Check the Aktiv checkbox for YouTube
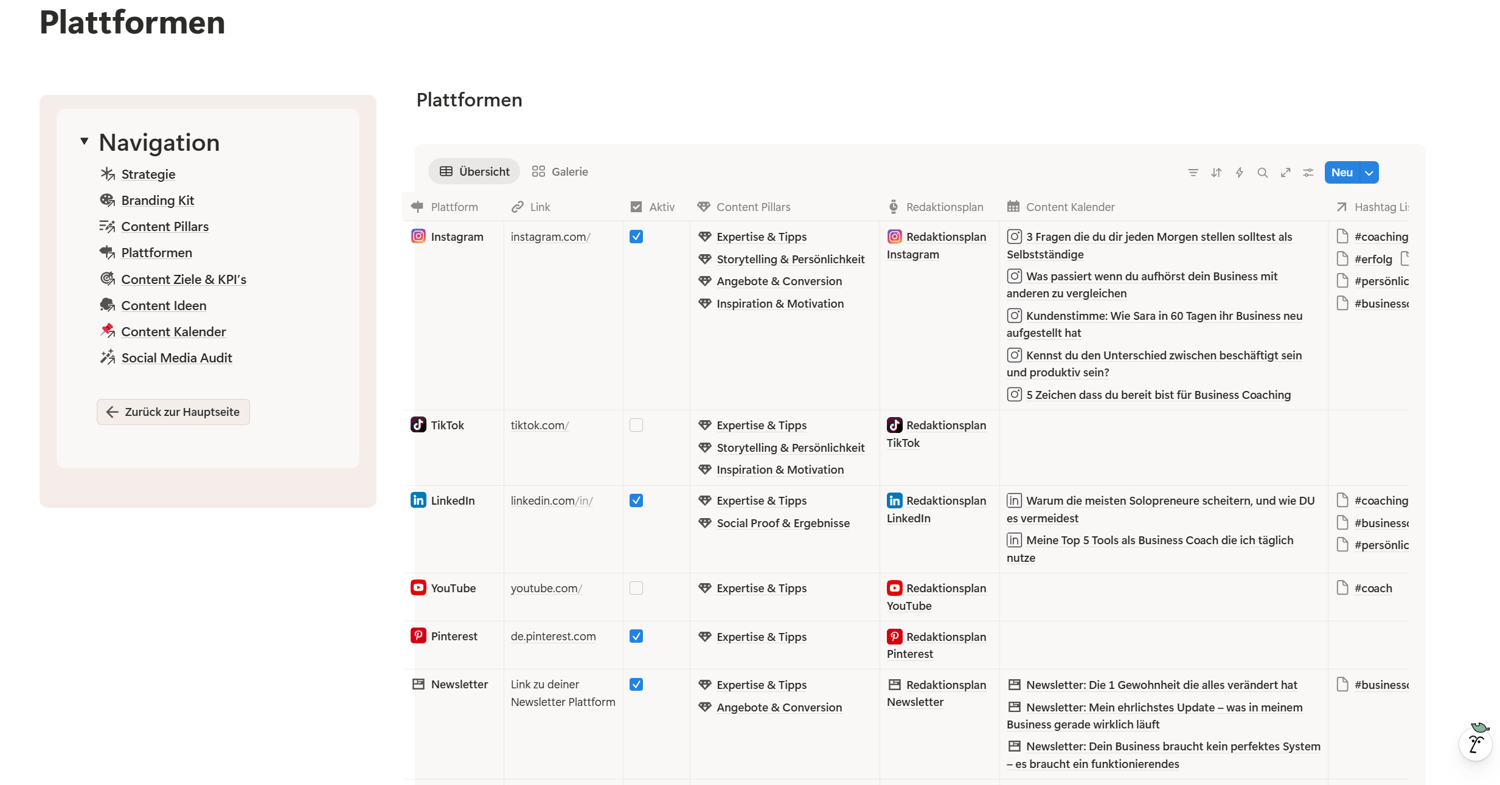 pyautogui.click(x=636, y=588)
